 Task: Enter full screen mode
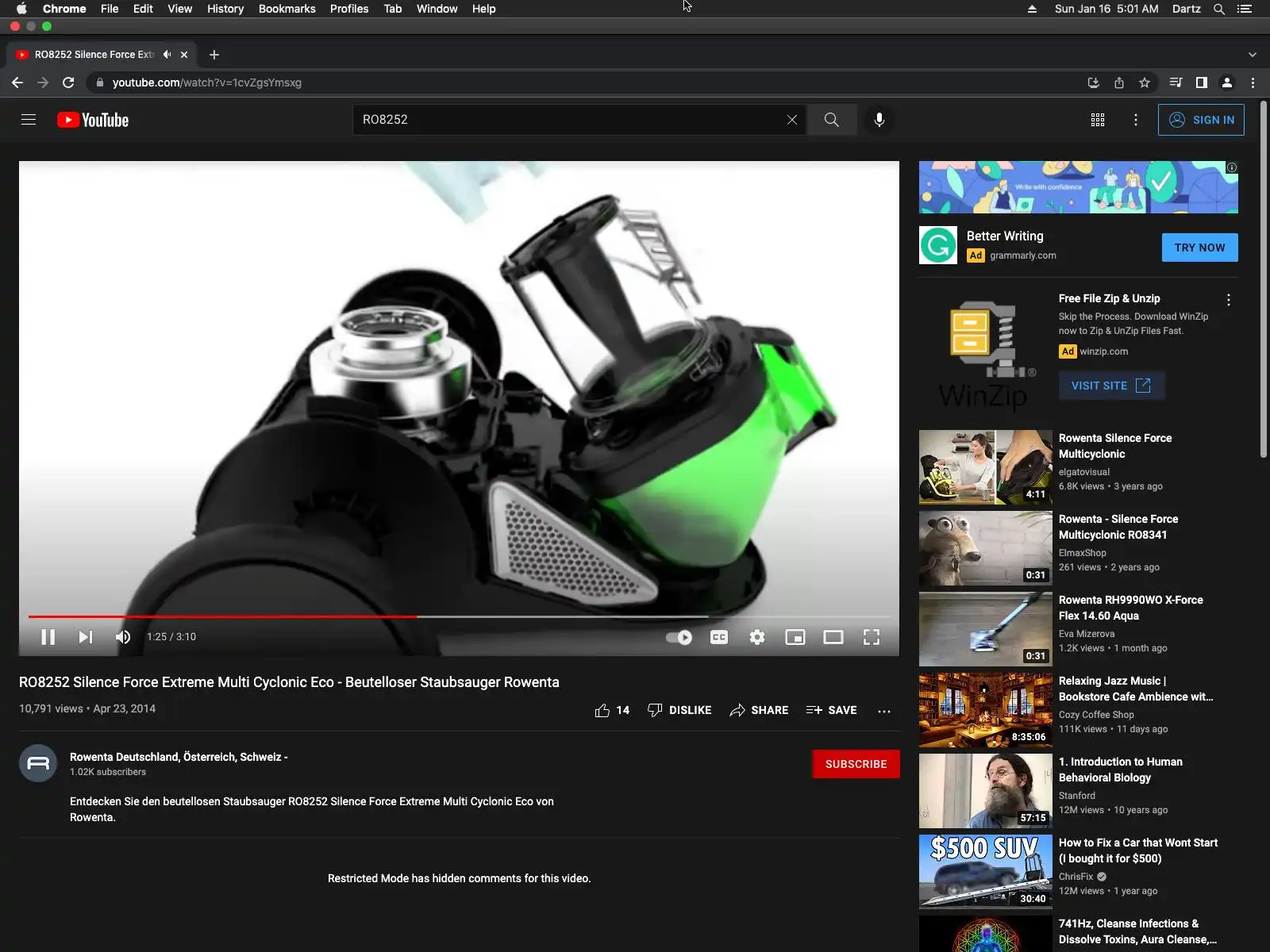[x=872, y=637]
